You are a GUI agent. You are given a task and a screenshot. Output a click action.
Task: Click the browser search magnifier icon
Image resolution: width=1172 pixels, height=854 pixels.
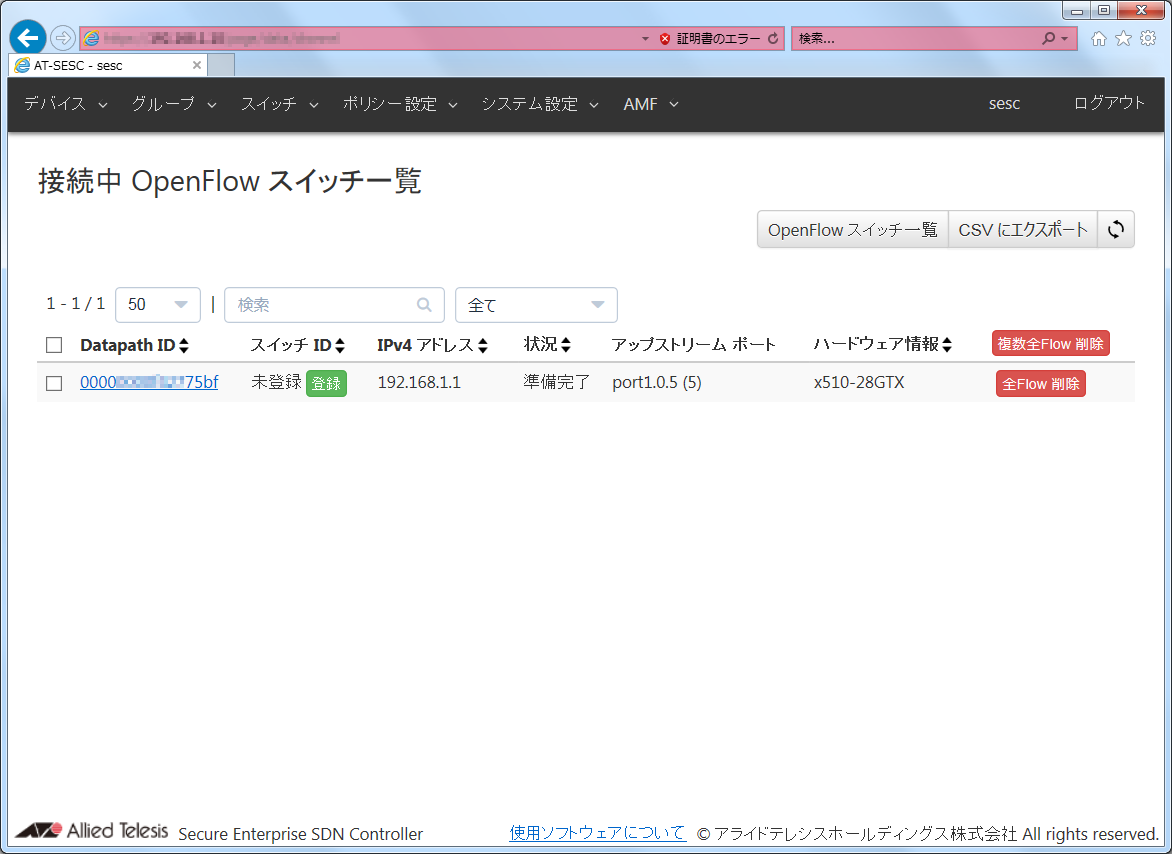pos(1049,38)
